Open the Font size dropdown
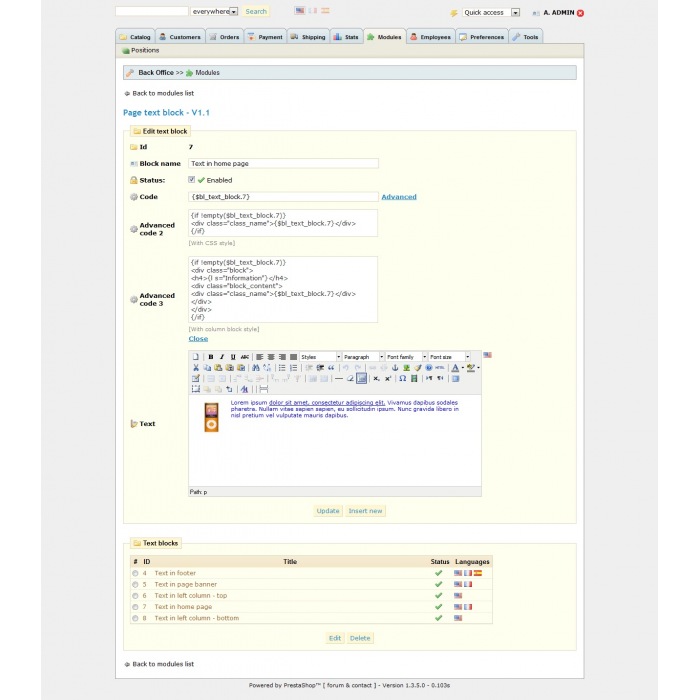 449,357
